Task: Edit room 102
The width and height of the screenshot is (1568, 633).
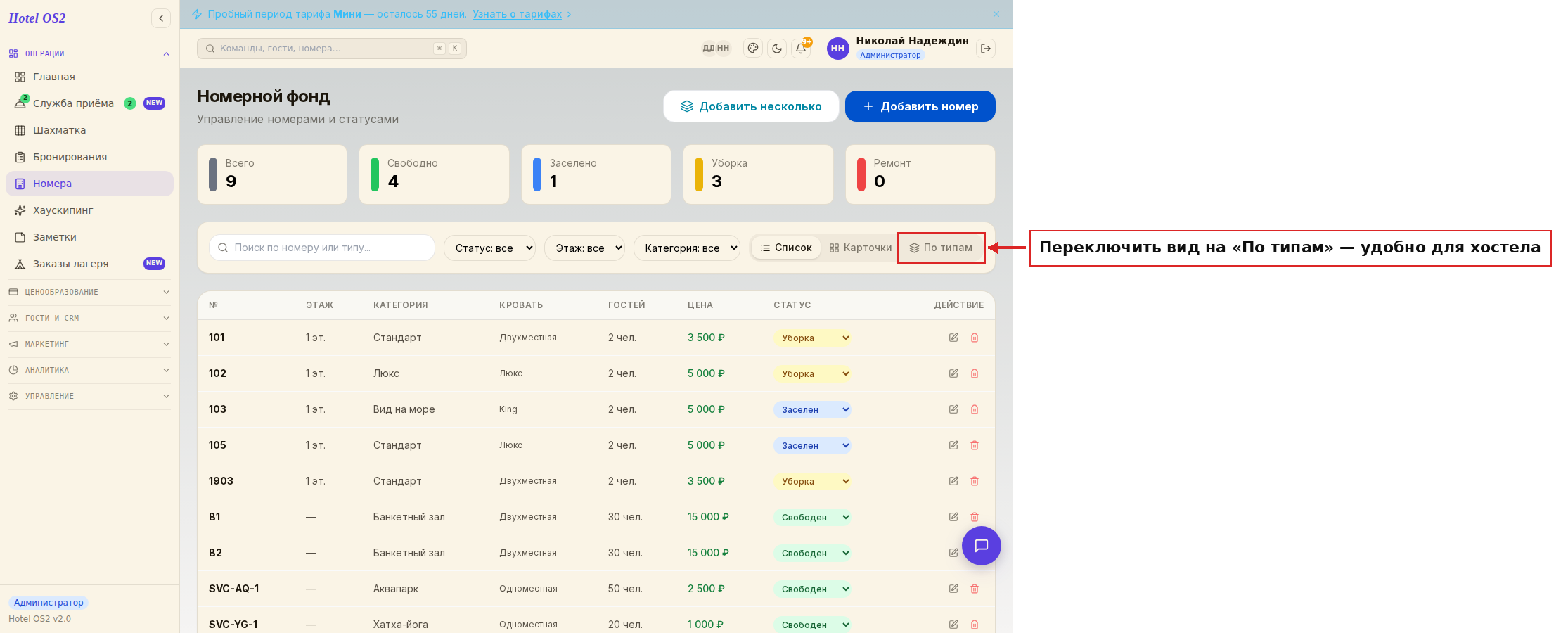Action: click(953, 373)
